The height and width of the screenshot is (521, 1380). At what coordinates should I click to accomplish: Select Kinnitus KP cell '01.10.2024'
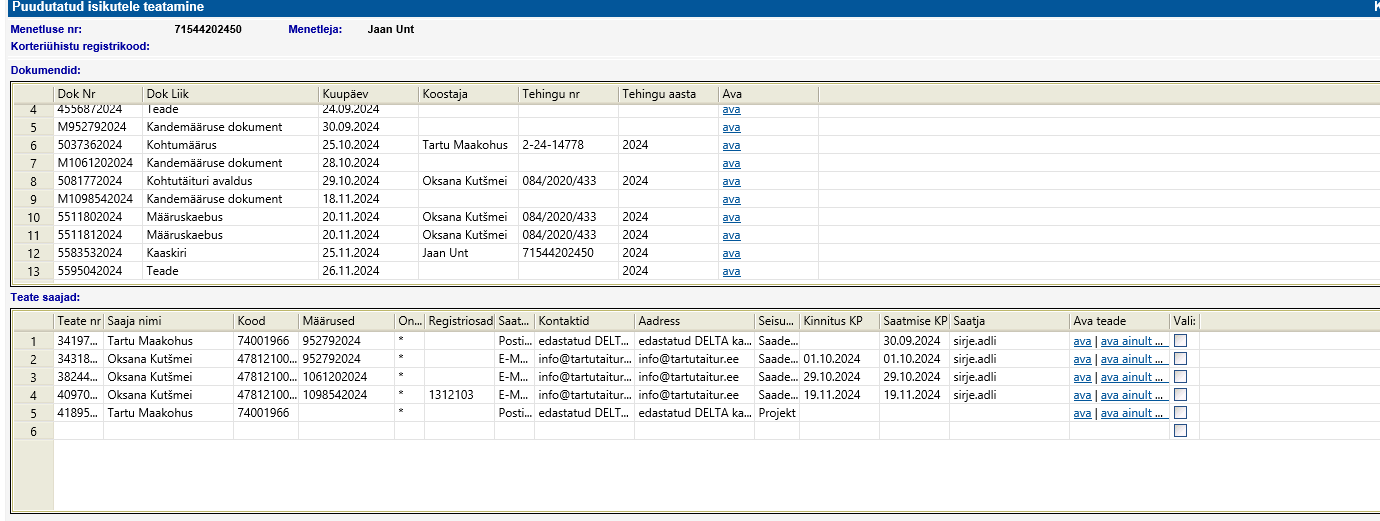[839, 359]
